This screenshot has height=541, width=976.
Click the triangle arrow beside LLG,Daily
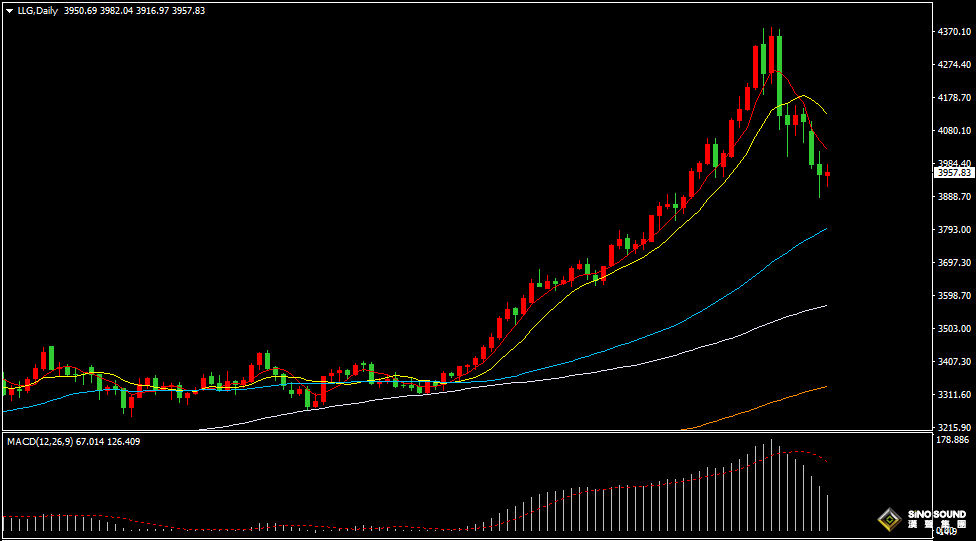point(9,10)
